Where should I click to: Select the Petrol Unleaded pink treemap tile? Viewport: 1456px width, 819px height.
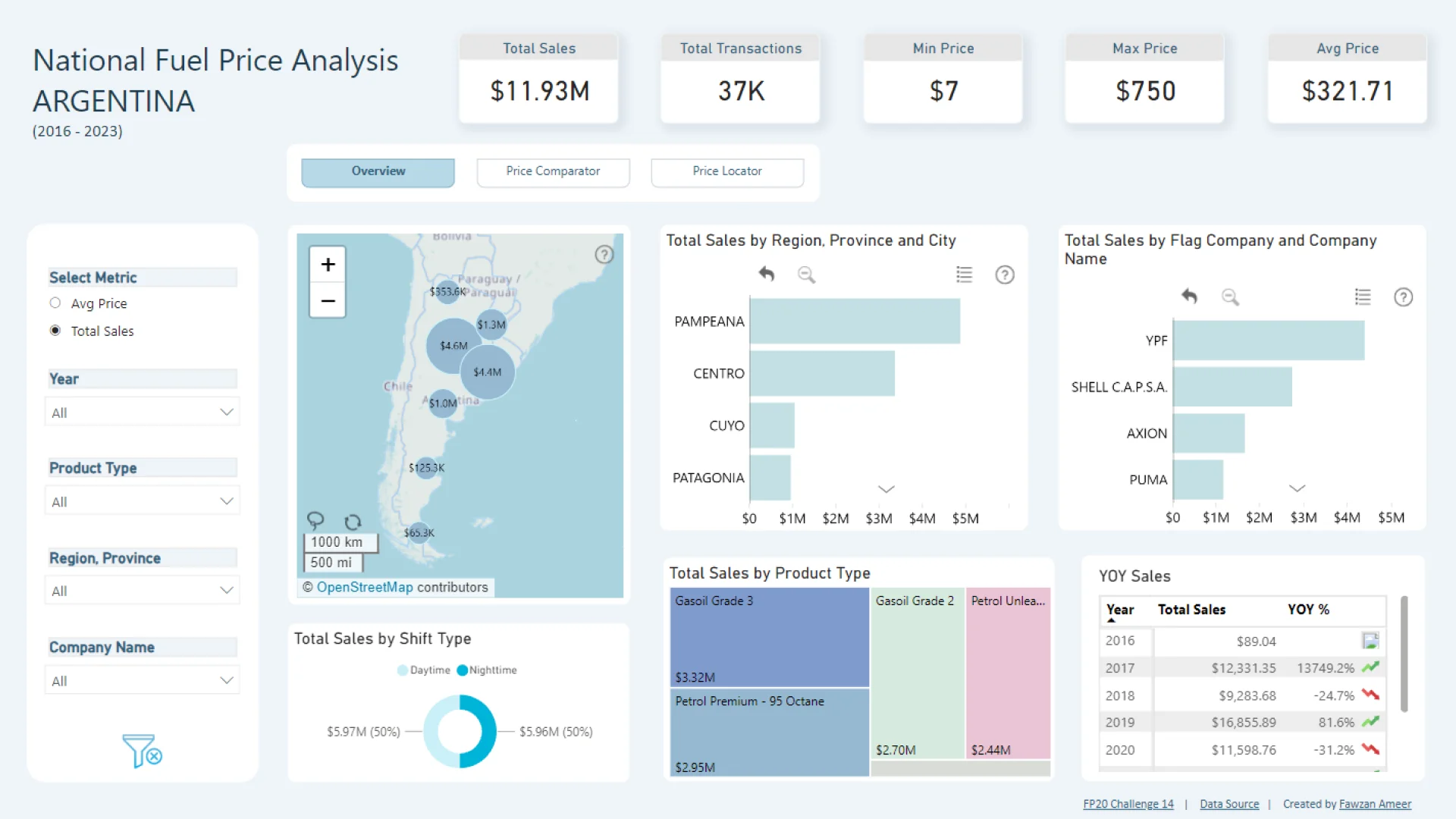1008,673
